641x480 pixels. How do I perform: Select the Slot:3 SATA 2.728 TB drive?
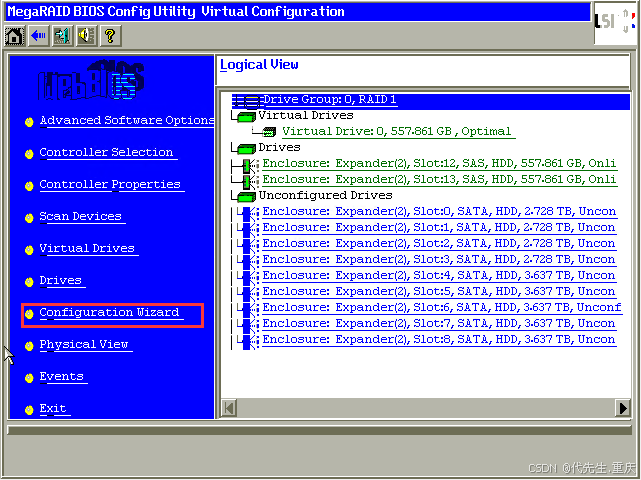(439, 260)
